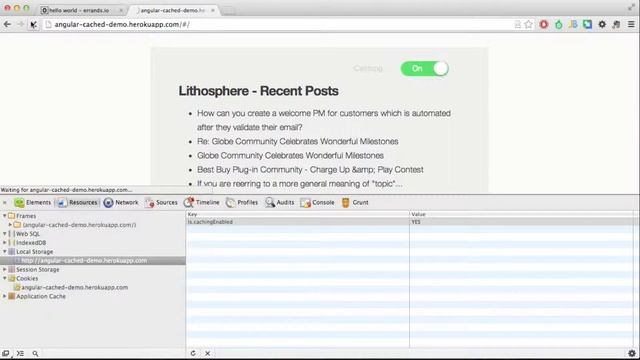Click the 'If you are referring to a more general meaning' post

click(300, 184)
